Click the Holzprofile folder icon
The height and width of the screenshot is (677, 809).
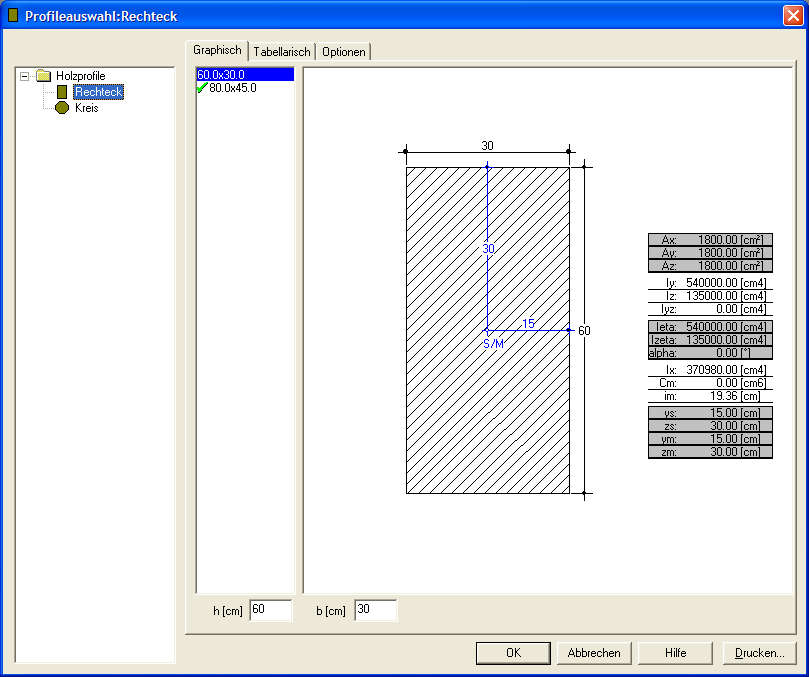pyautogui.click(x=43, y=76)
